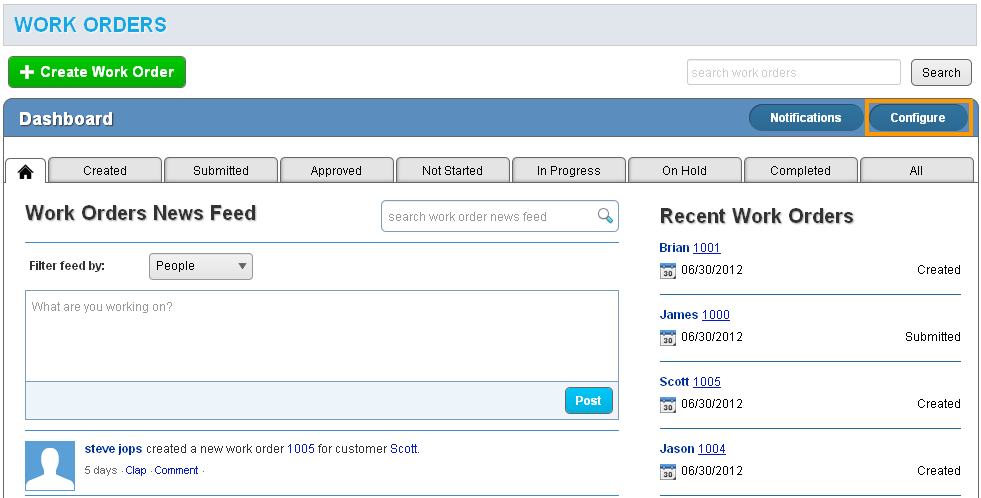Click calendar icon under Jason 1004

click(668, 471)
